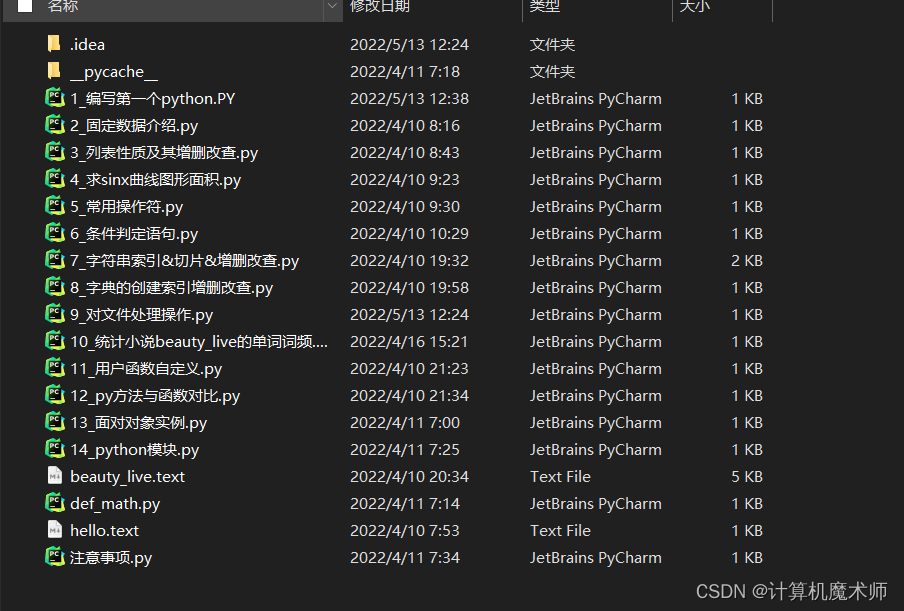Click date 2022/4/10 20:34

(409, 477)
